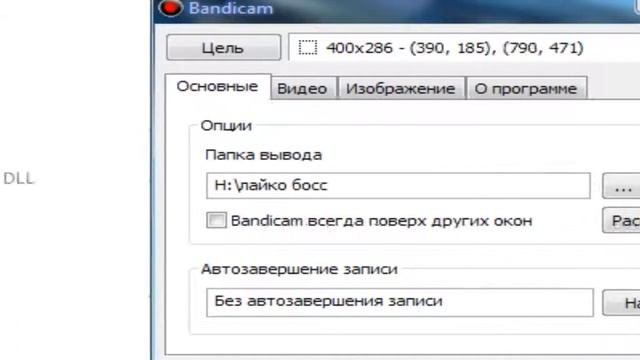Screen dimensions: 640x360
Task: Click the dotted rectangle selection icon
Action: [x=307, y=47]
